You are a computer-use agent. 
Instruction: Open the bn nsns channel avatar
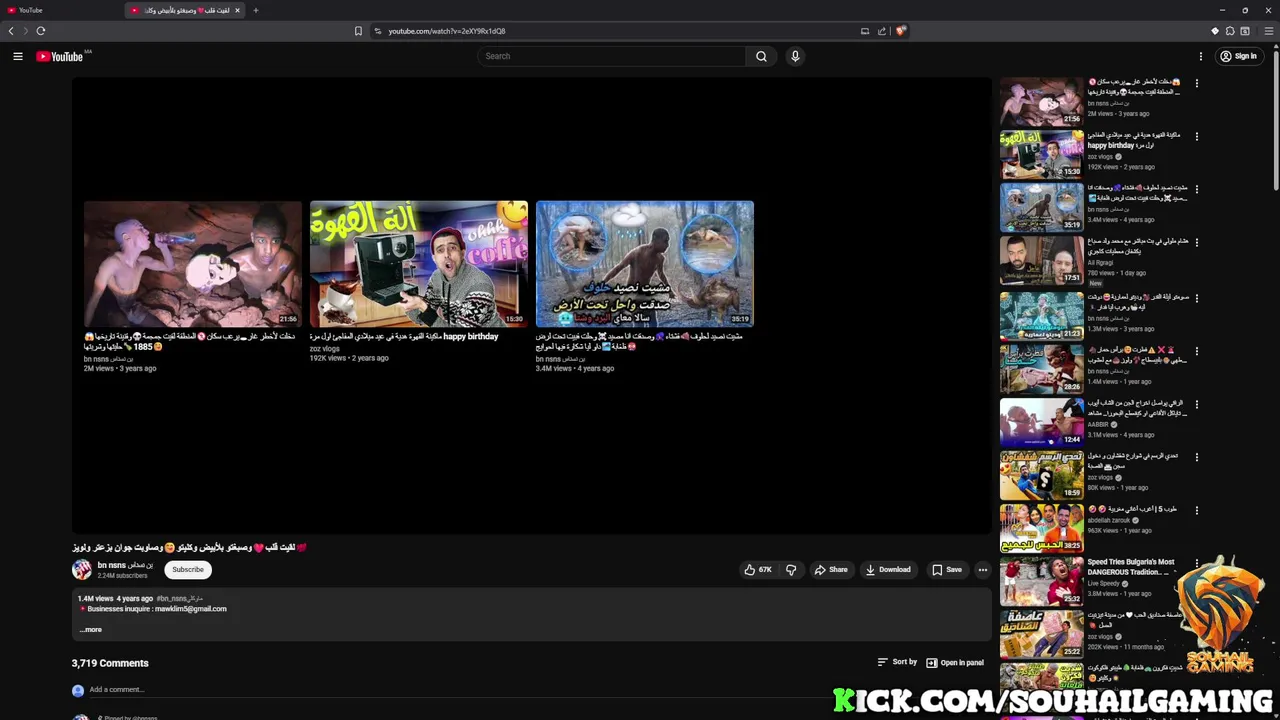(x=82, y=570)
